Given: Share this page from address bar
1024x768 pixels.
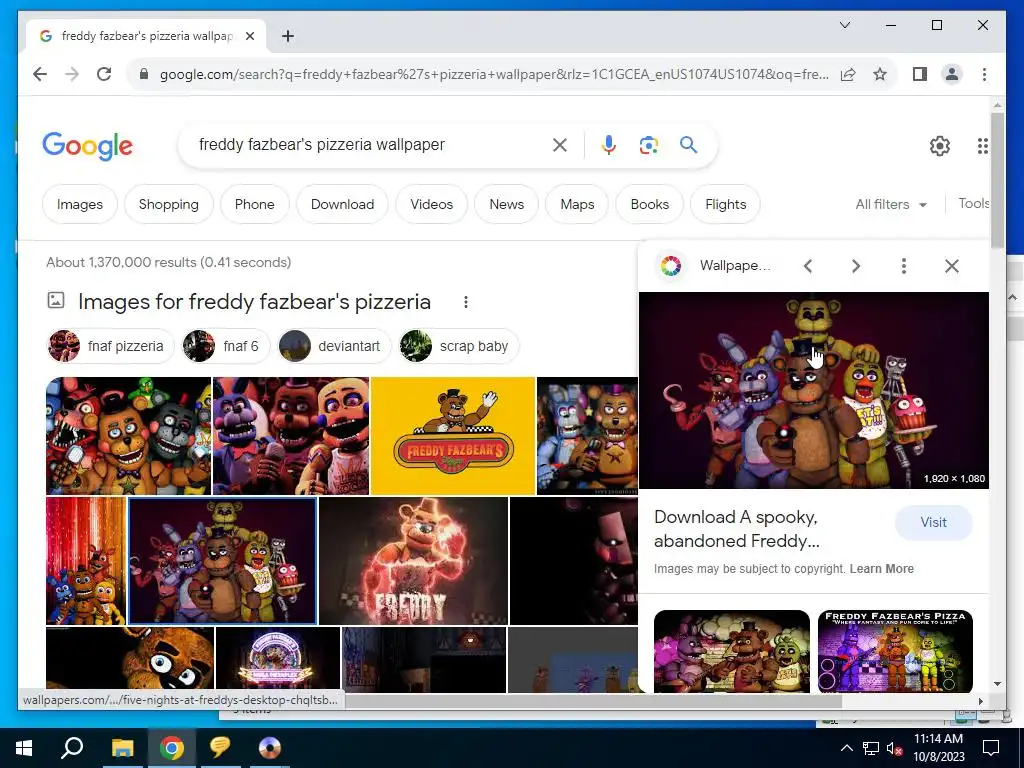Looking at the screenshot, I should coord(848,74).
